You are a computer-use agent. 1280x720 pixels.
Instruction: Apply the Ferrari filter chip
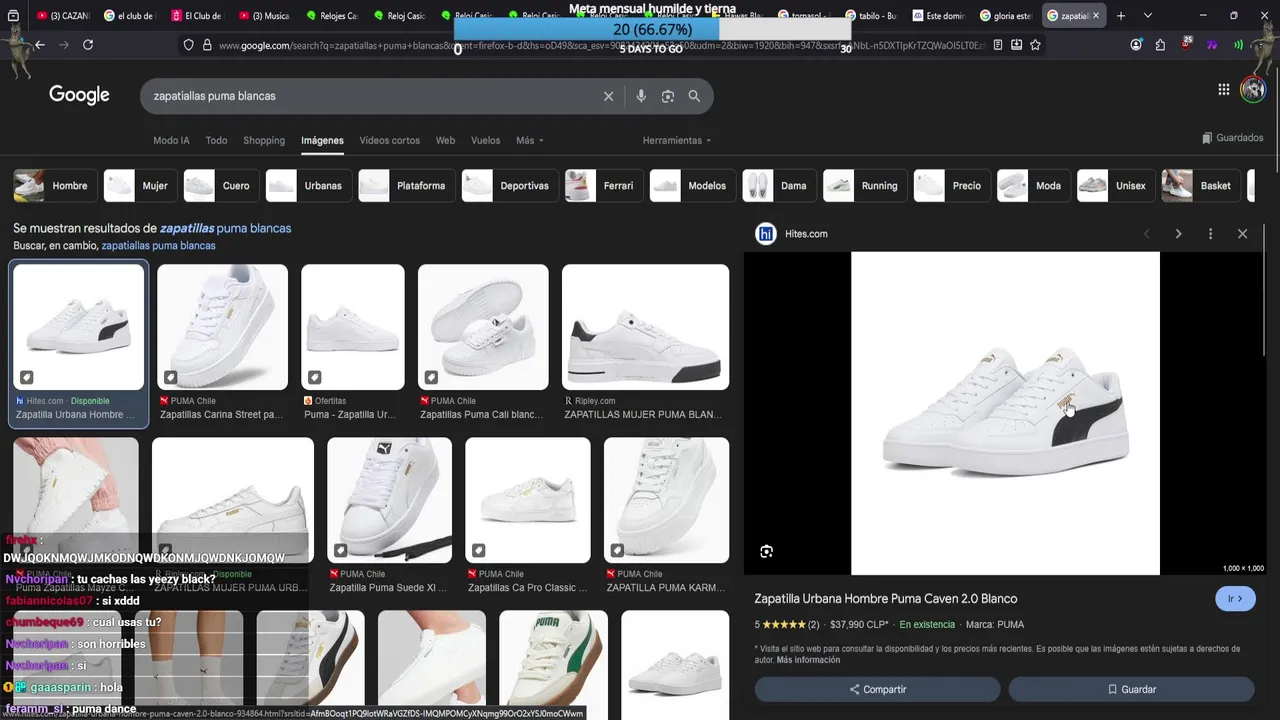click(x=604, y=186)
